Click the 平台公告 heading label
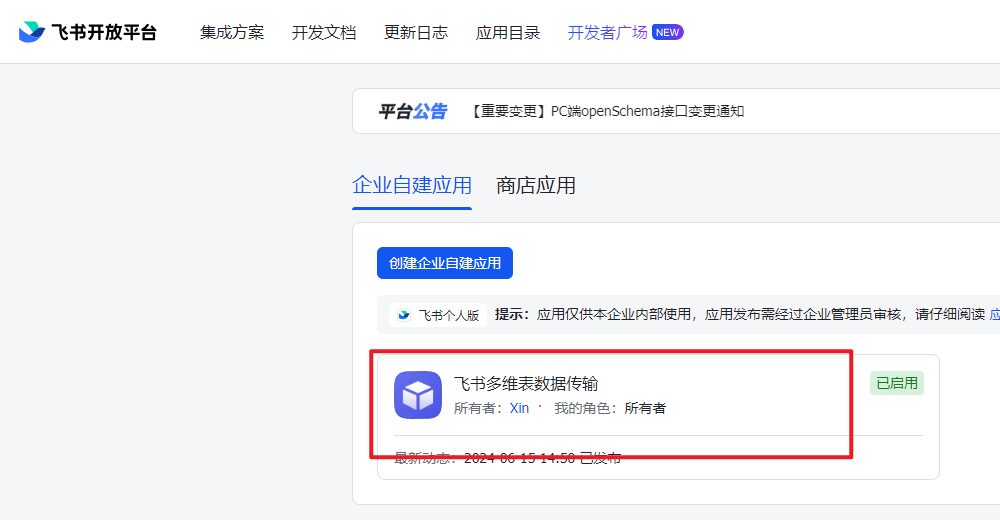The width and height of the screenshot is (1000, 520). [x=413, y=111]
